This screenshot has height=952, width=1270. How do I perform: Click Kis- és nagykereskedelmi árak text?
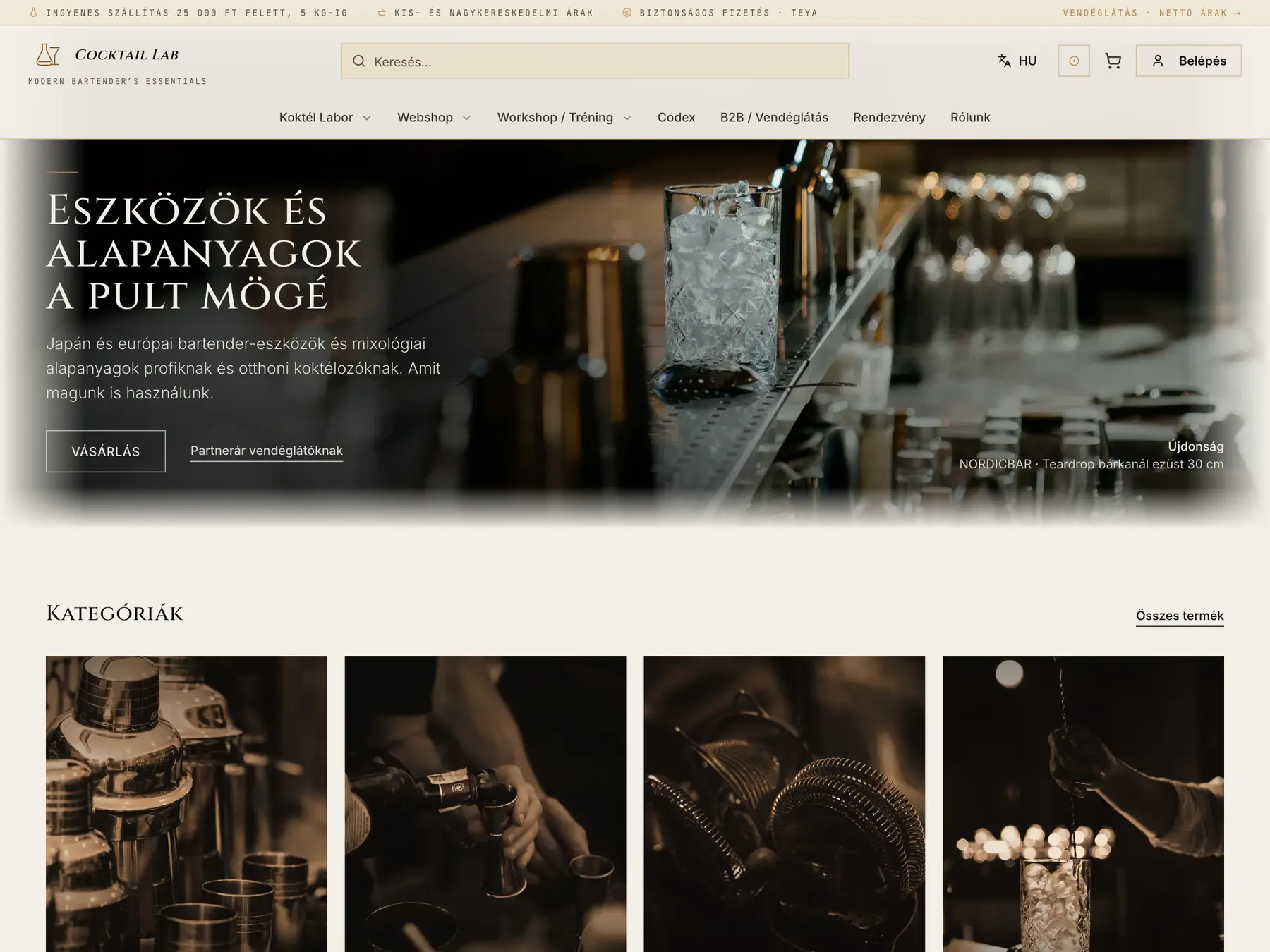(494, 13)
